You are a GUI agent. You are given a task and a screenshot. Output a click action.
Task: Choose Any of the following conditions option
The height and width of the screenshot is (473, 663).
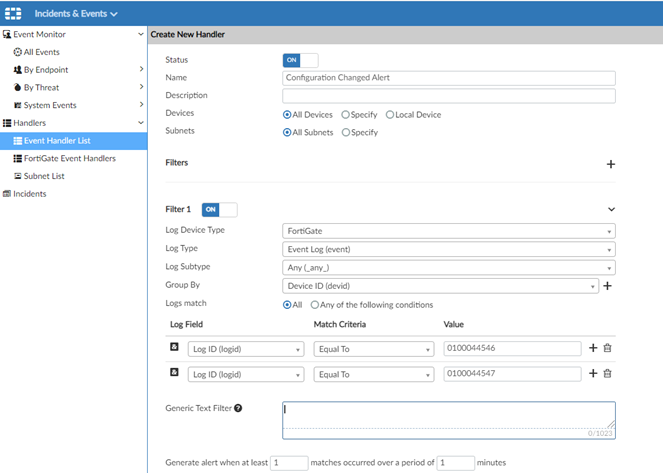click(316, 305)
